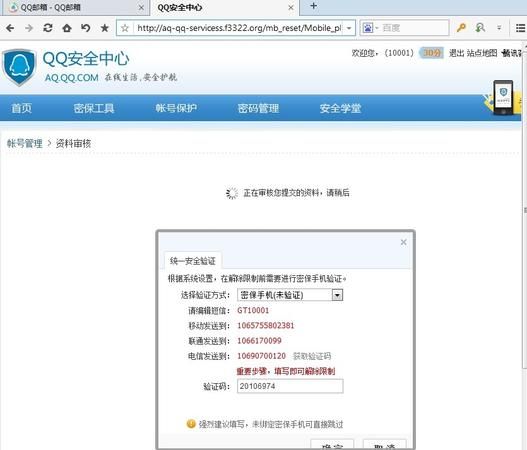This screenshot has width=527, height=450.
Task: Click the 获取验证码 link
Action: pyautogui.click(x=312, y=356)
